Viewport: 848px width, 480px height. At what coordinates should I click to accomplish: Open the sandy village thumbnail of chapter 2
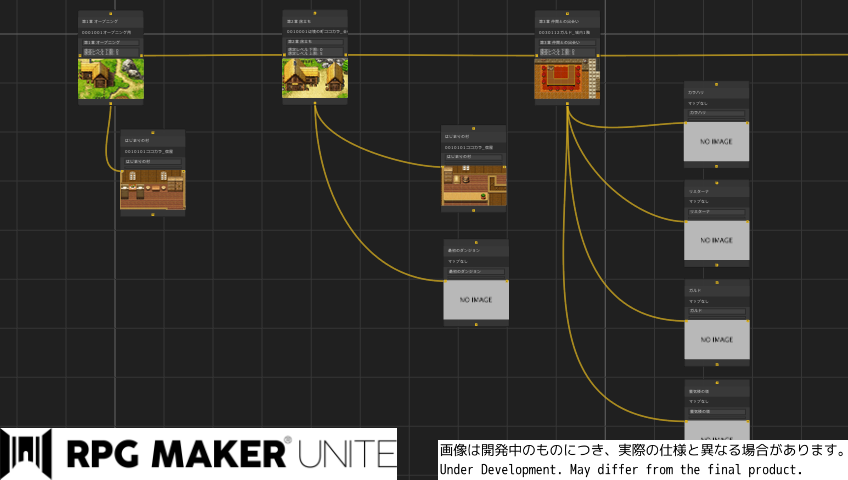[x=315, y=78]
